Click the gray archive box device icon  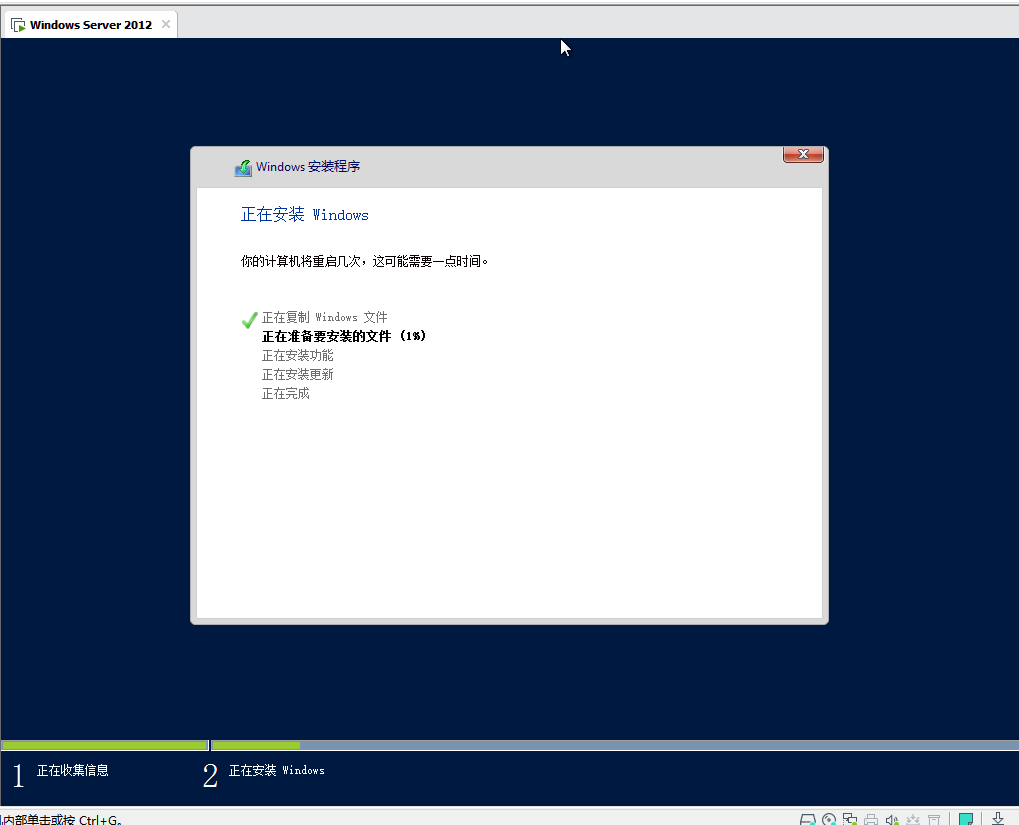934,819
